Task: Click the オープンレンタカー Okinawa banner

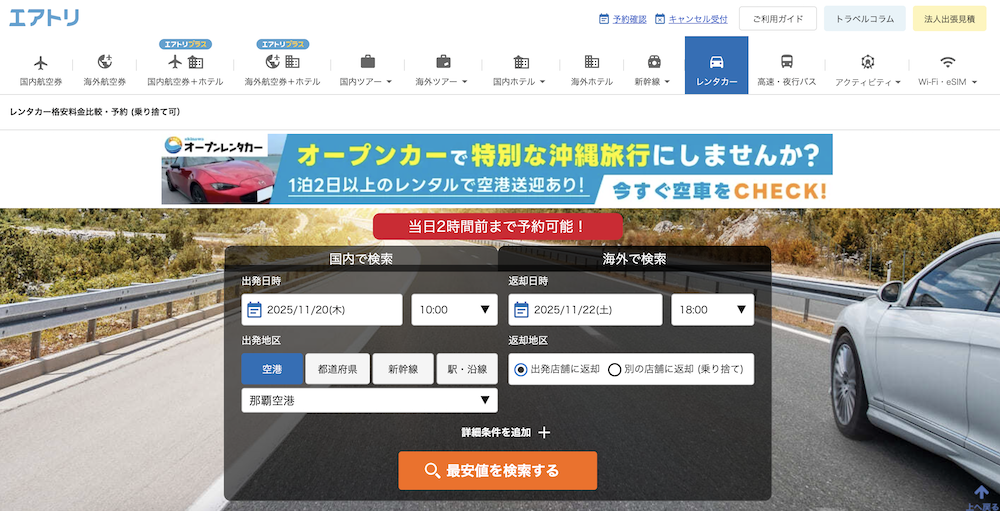Action: pyautogui.click(x=497, y=169)
